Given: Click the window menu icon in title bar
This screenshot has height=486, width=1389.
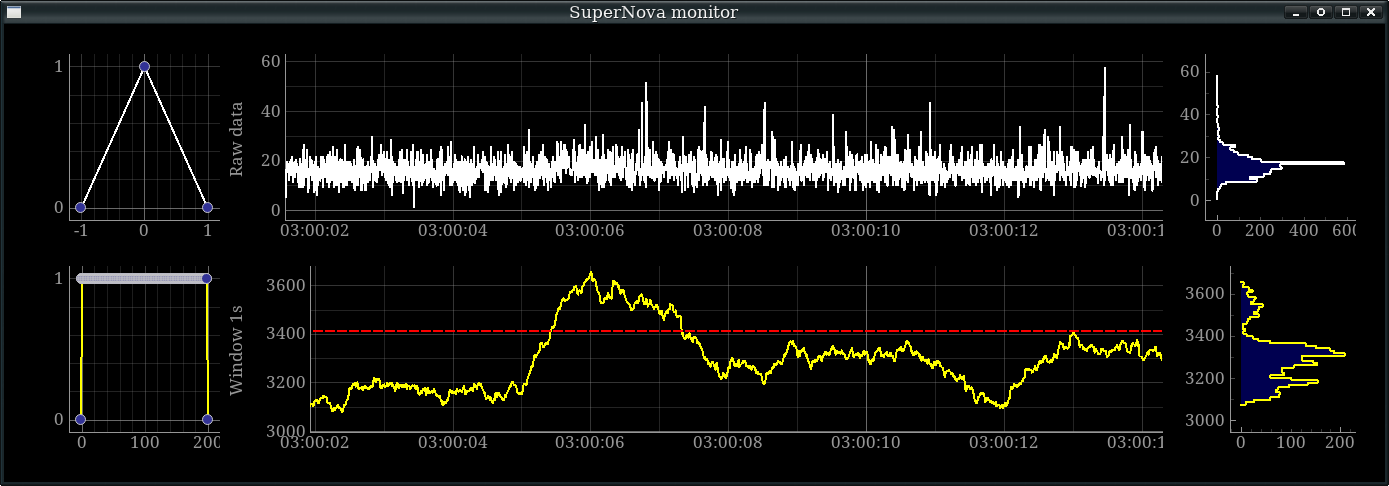Looking at the screenshot, I should pyautogui.click(x=14, y=12).
